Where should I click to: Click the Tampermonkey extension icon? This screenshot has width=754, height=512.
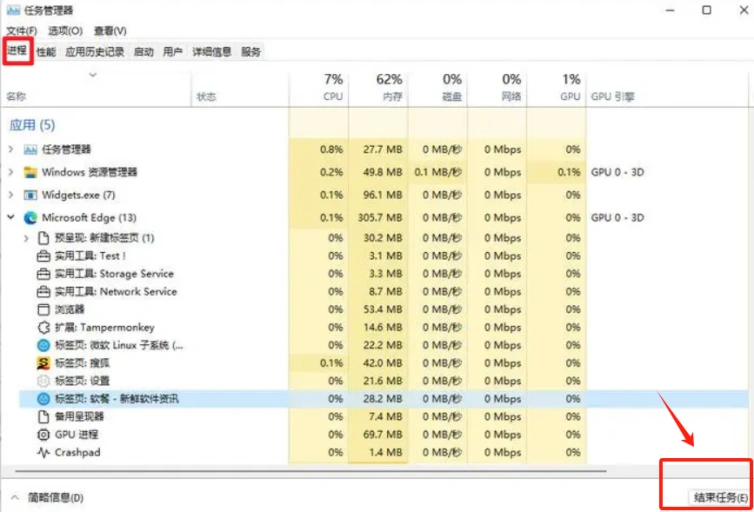43,327
